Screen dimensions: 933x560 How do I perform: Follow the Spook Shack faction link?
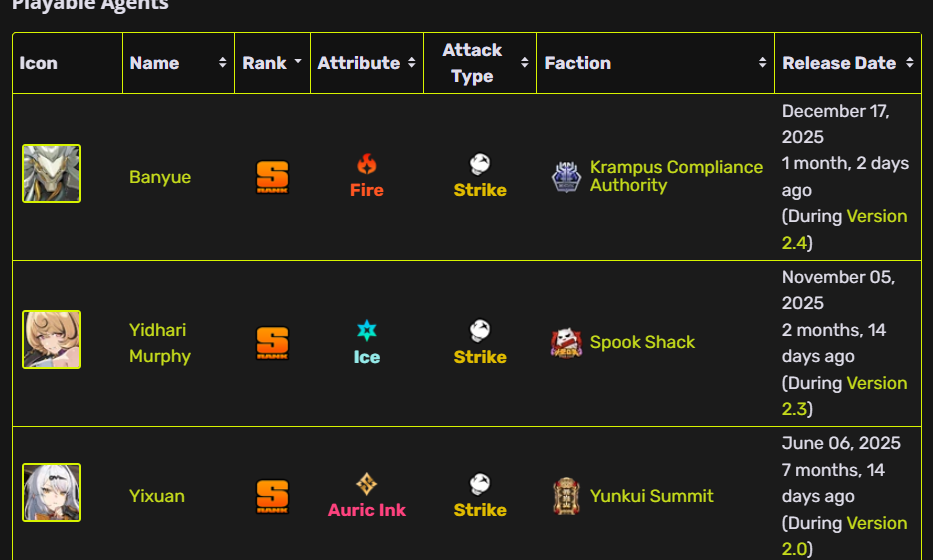(642, 342)
